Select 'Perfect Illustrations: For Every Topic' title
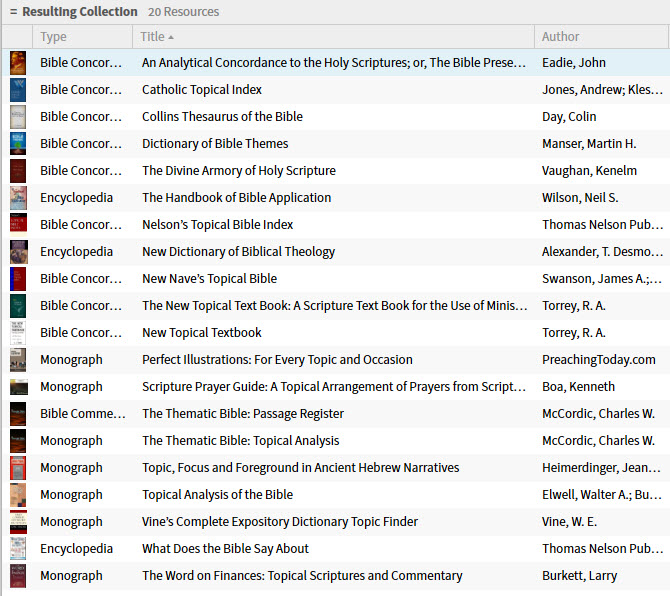670x596 pixels. 277,360
